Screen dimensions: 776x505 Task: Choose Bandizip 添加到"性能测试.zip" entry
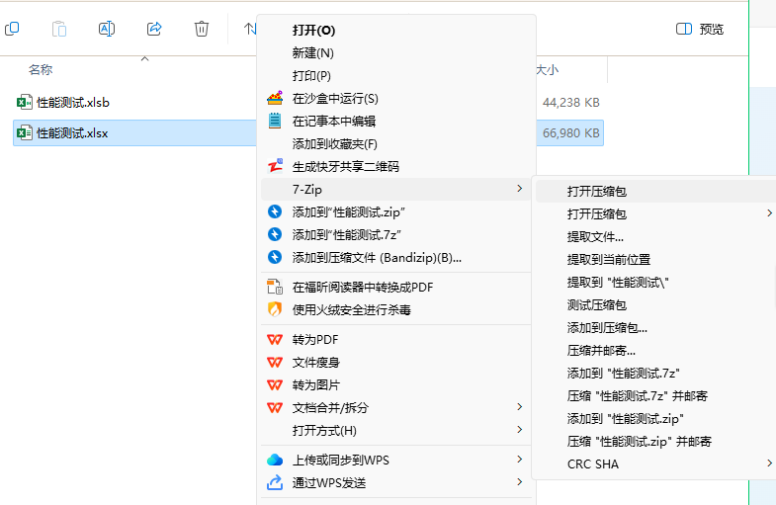click(x=396, y=212)
